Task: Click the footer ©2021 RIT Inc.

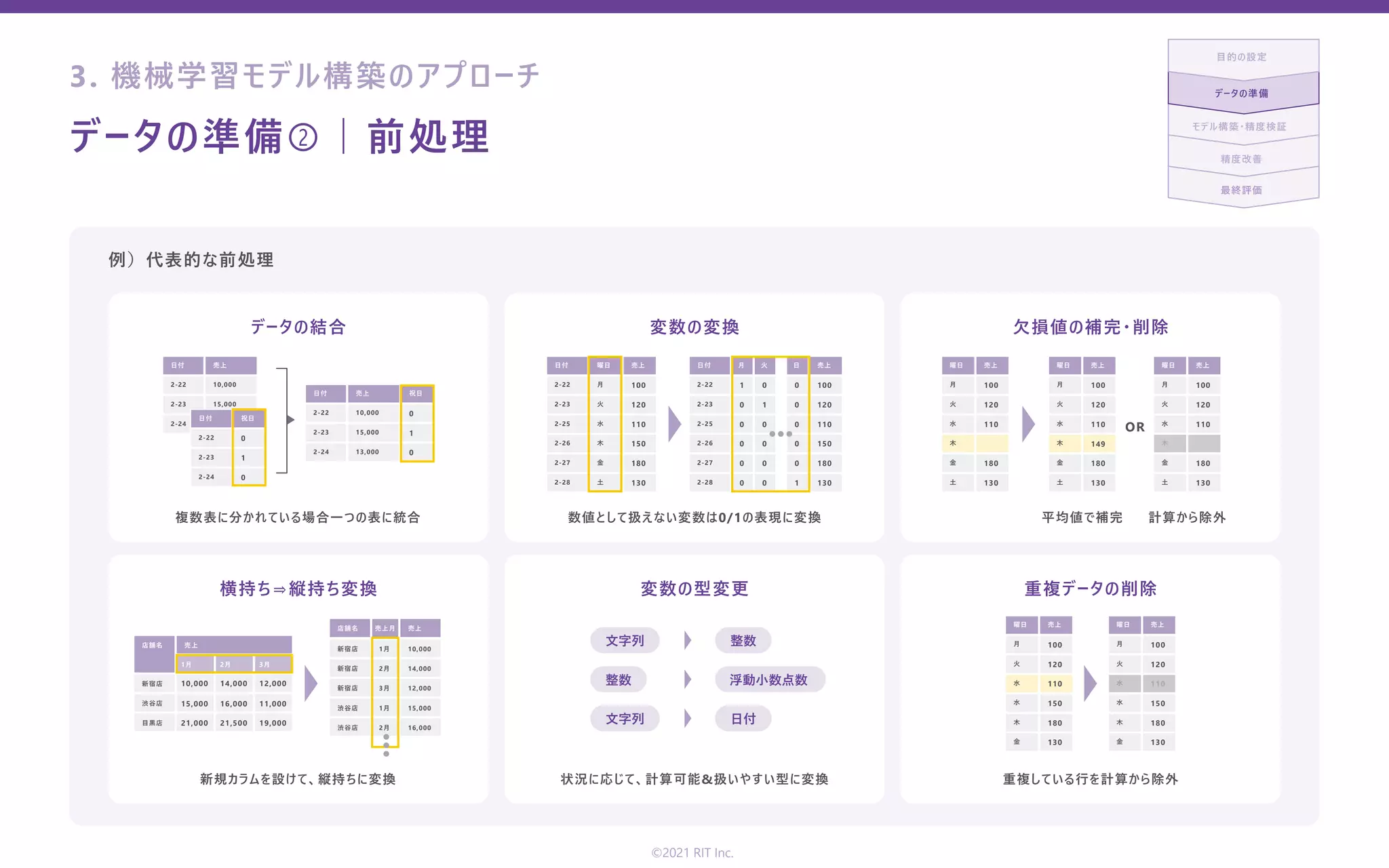Action: (692, 852)
